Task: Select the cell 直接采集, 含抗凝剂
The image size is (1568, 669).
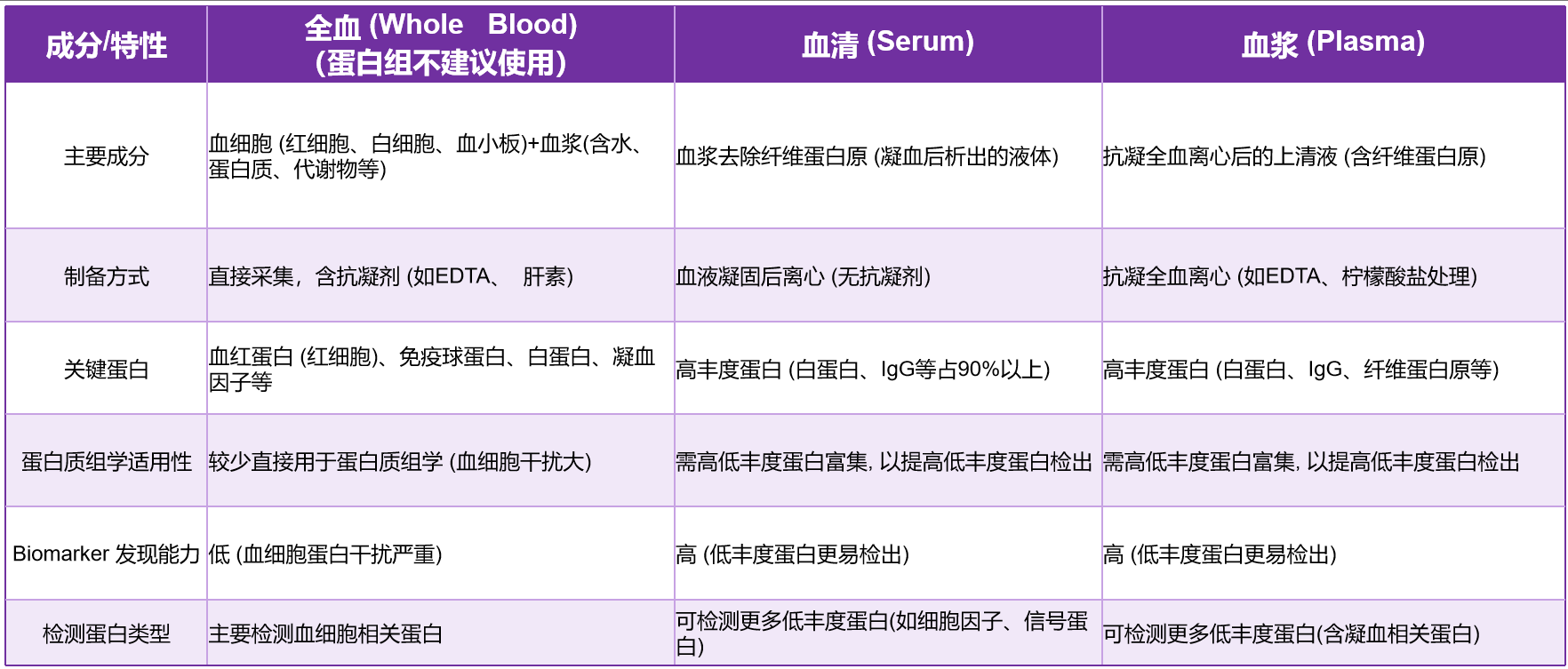Action: 390,276
